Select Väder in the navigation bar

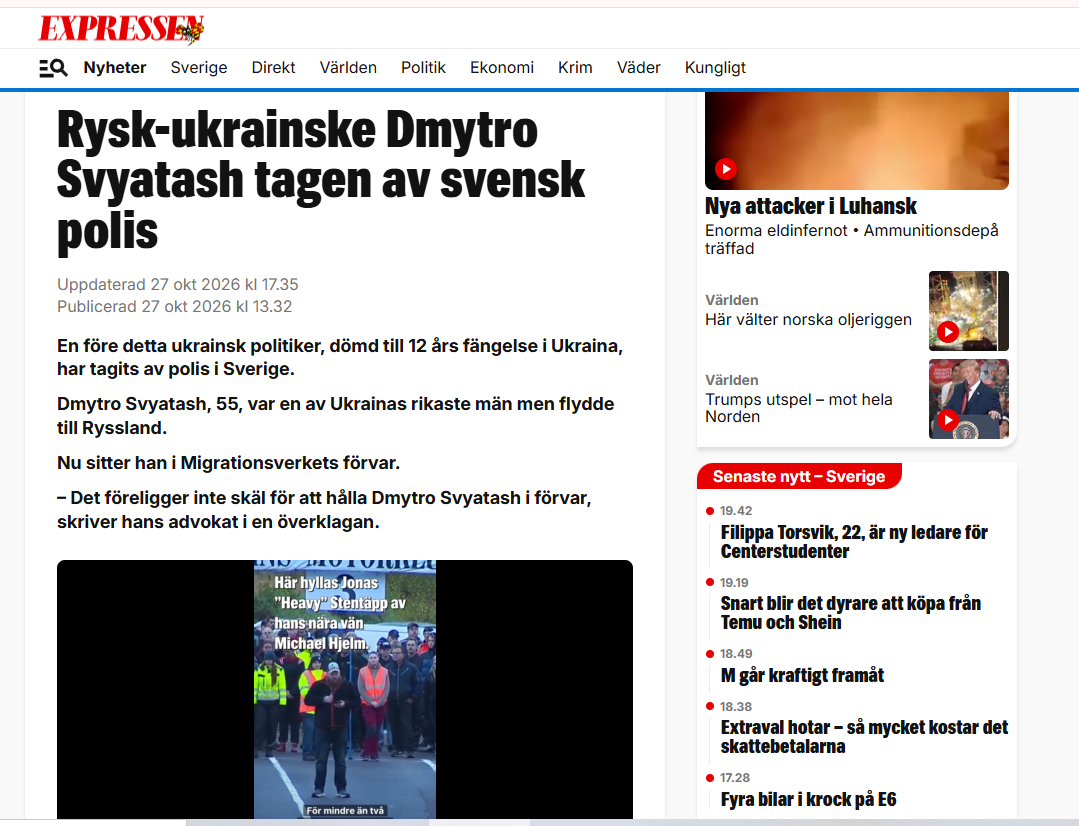[x=639, y=67]
